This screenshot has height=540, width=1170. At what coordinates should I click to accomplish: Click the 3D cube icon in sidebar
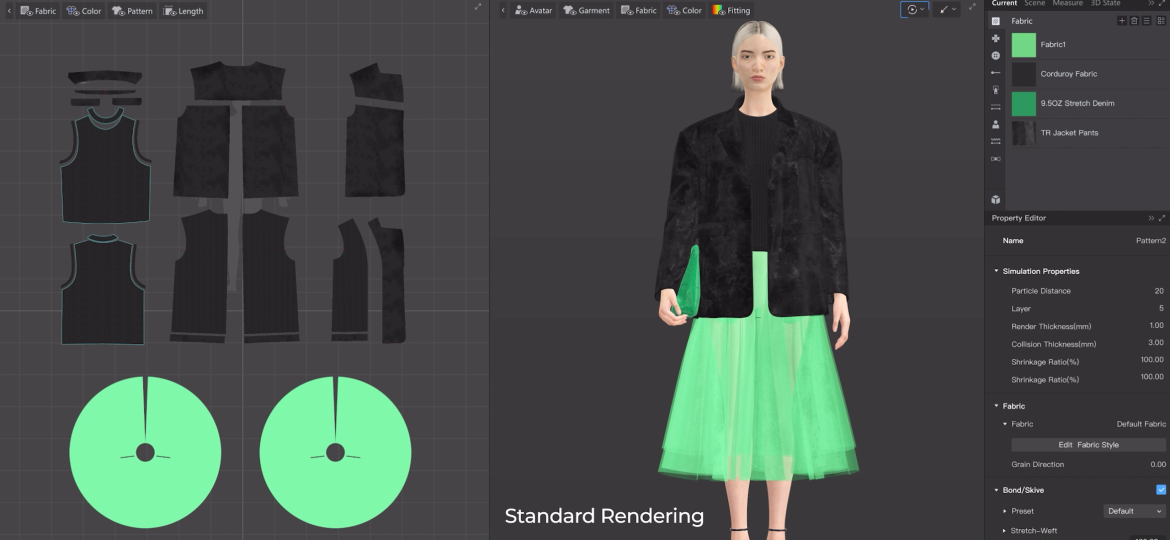995,200
